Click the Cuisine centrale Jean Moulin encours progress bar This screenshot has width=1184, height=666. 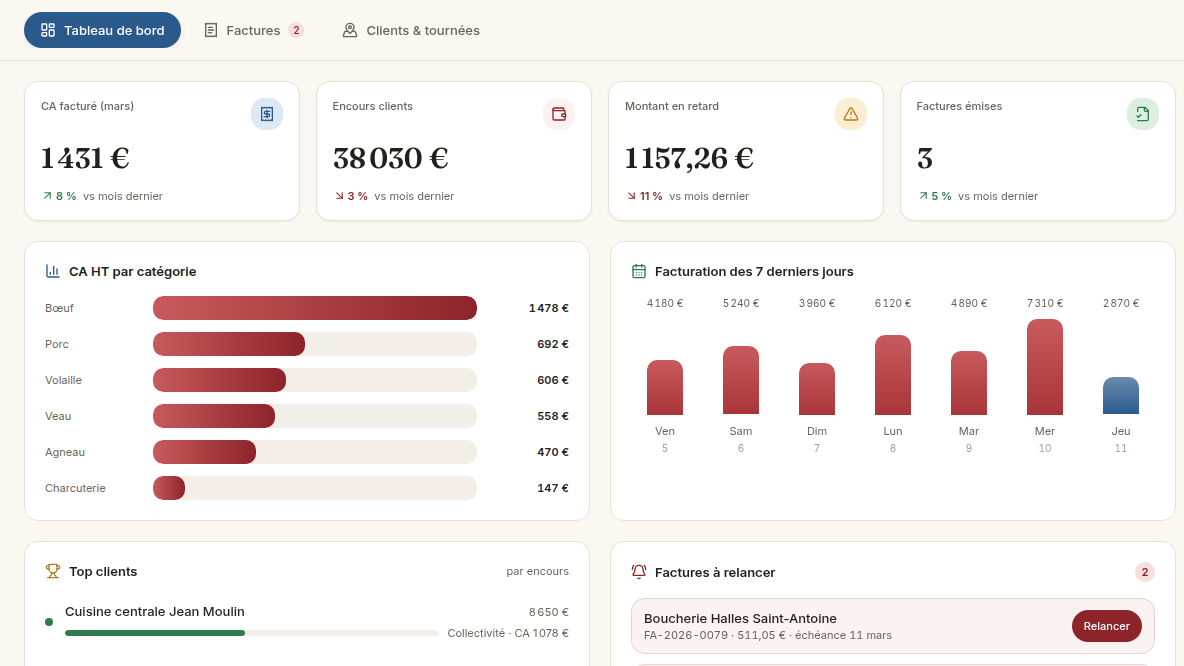251,633
